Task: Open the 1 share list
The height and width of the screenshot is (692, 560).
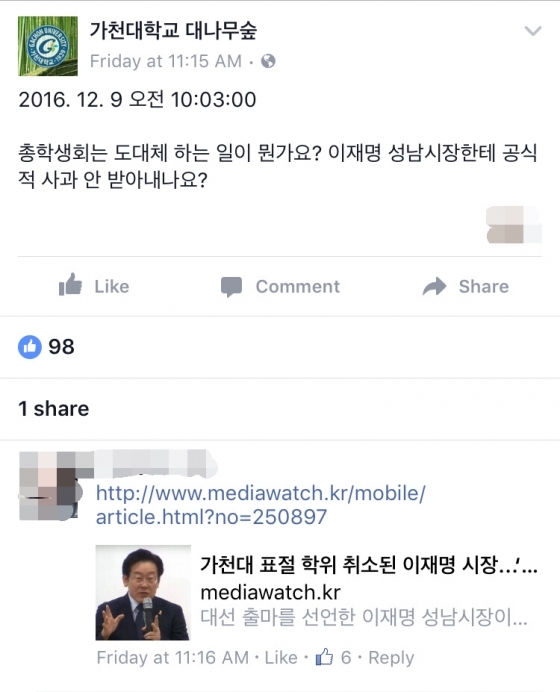Action: pos(53,409)
